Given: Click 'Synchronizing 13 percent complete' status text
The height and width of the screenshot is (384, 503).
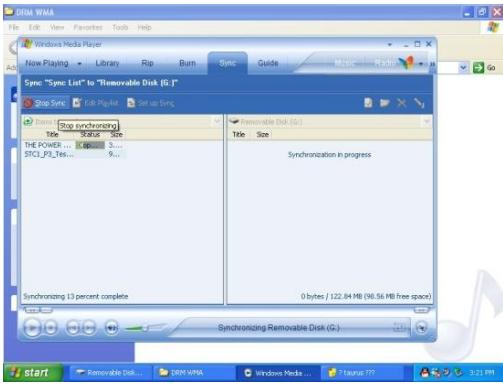Looking at the screenshot, I should pos(76,296).
